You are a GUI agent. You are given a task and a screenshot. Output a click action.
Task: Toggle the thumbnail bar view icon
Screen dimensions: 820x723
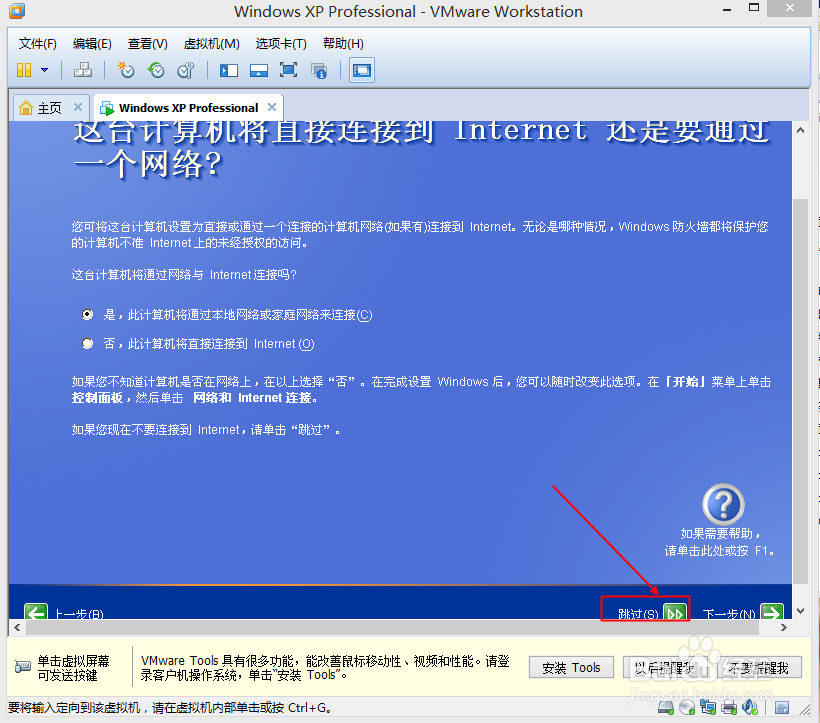[x=259, y=70]
